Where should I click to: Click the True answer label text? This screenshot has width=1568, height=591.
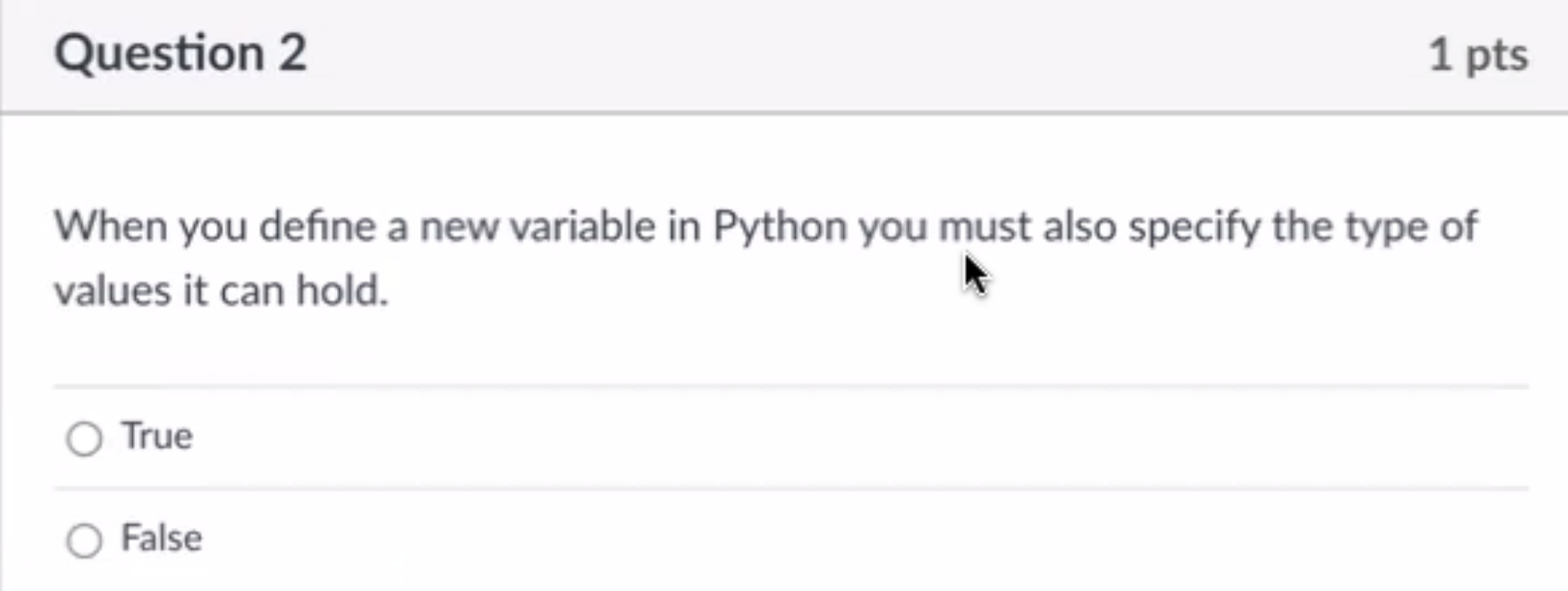pos(157,436)
